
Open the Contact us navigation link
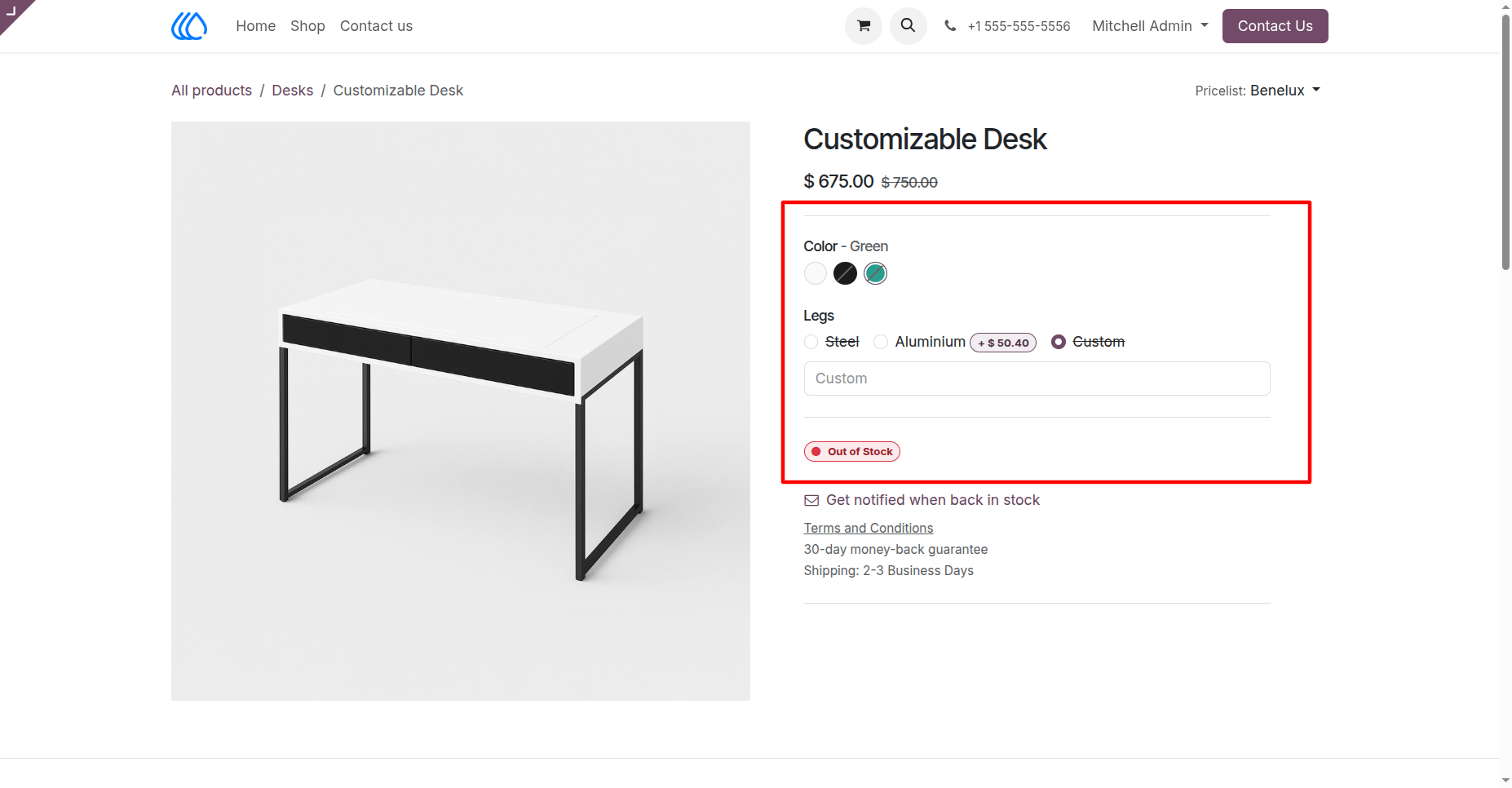tap(376, 26)
